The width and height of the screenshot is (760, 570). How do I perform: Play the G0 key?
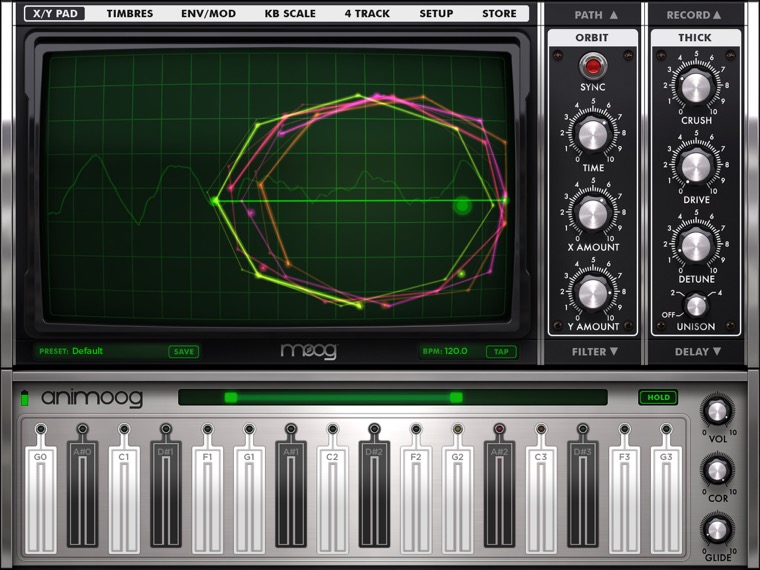point(41,499)
